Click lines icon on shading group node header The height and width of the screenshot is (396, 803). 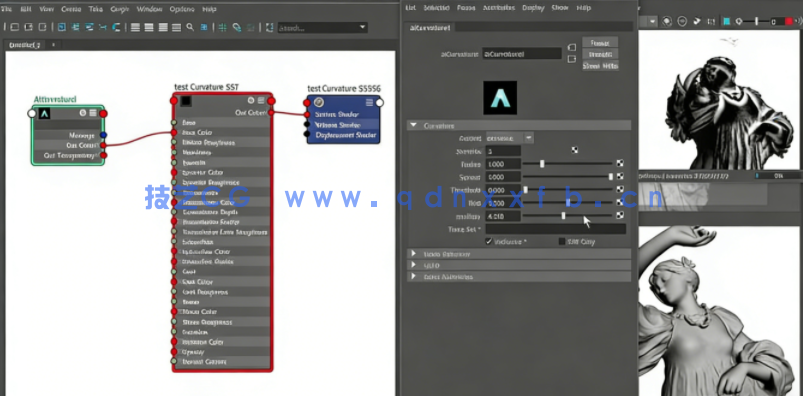pyautogui.click(x=369, y=102)
